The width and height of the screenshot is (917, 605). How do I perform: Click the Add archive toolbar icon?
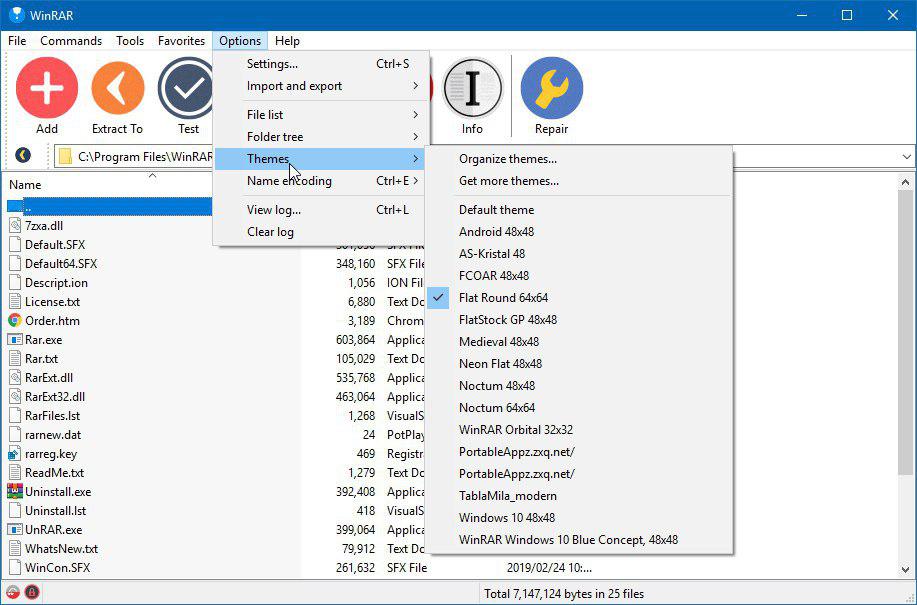coord(47,89)
